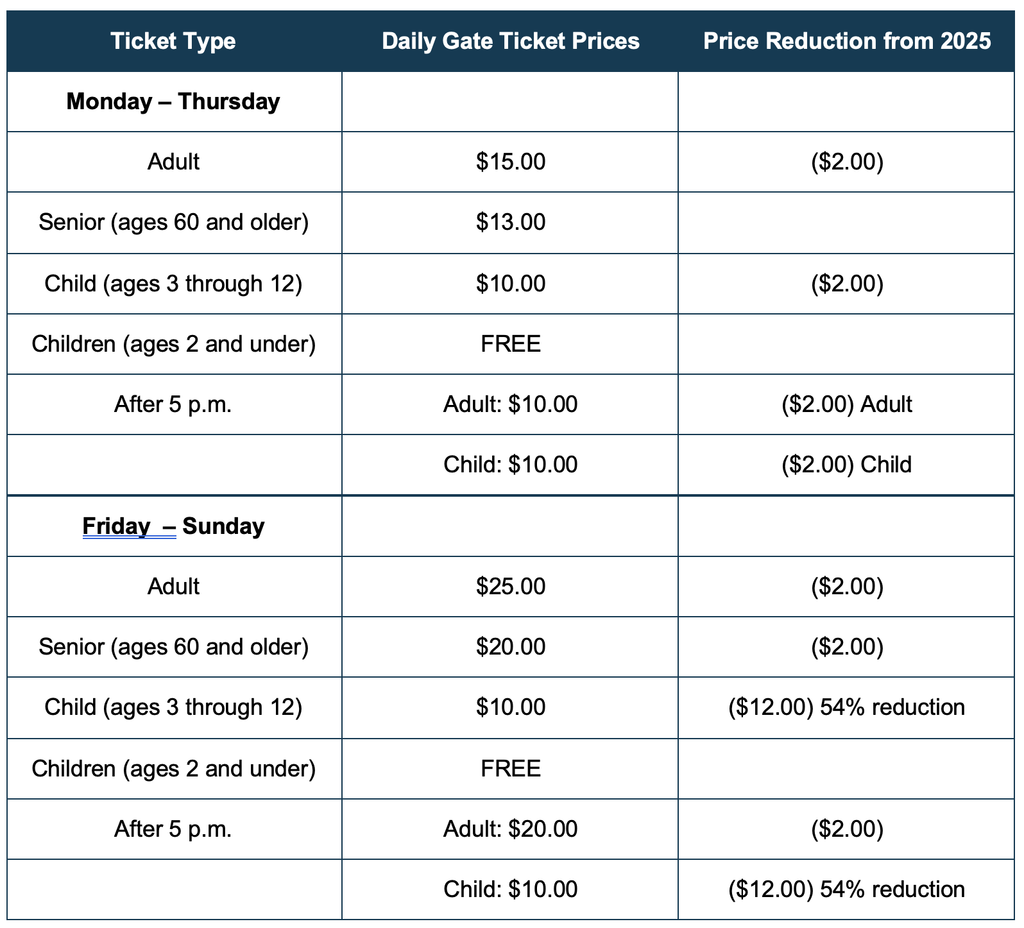
Task: Select the $15.00 weekday adult price cell
Action: pyautogui.click(x=510, y=162)
